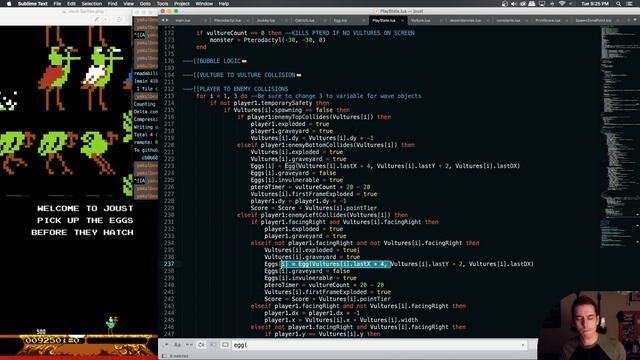The image size is (640, 360).
Task: Click the ostrich player sprite in game window
Action: pyautogui.click(x=111, y=325)
